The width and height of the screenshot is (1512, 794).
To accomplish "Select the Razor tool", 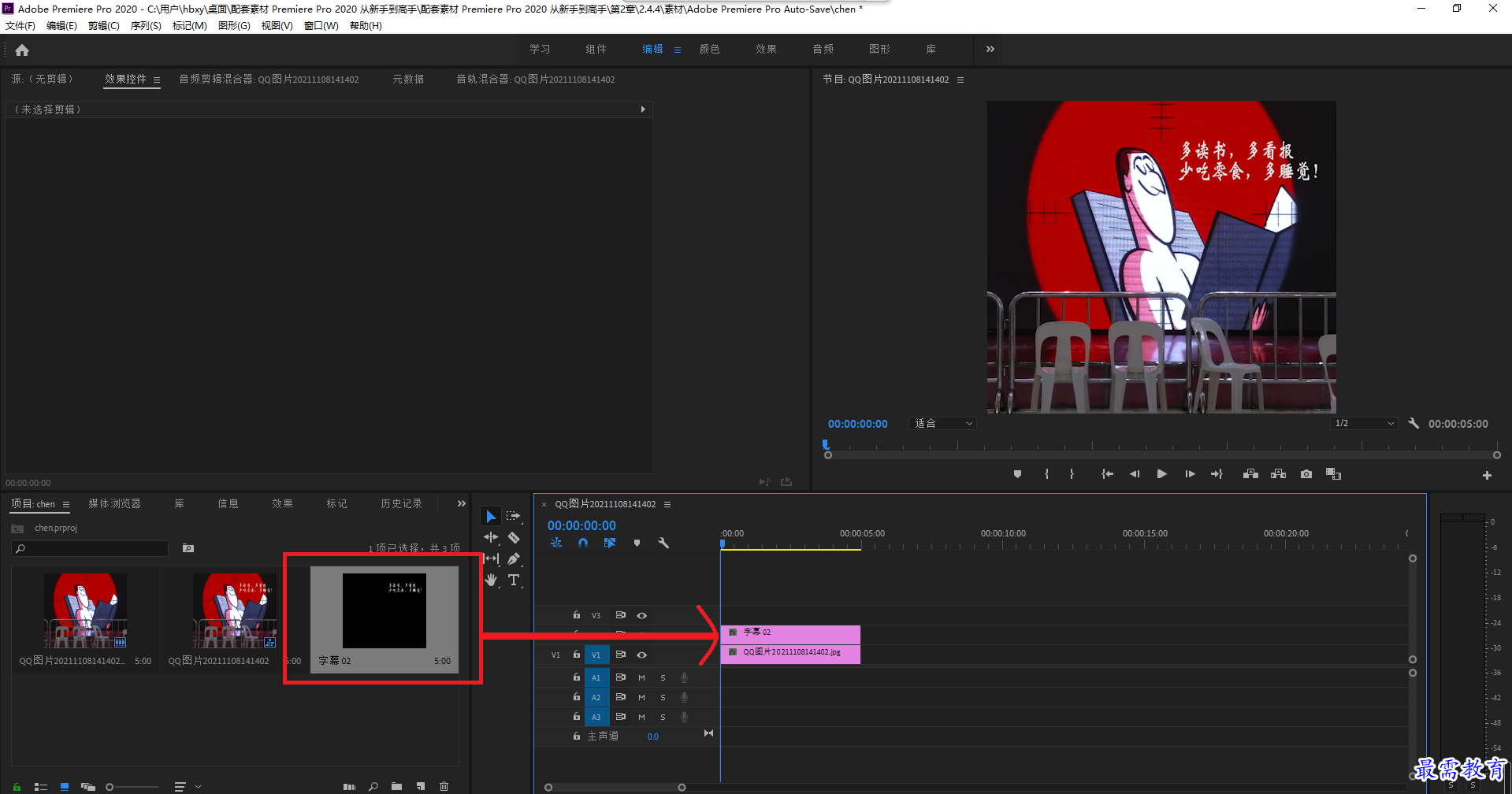I will [514, 537].
